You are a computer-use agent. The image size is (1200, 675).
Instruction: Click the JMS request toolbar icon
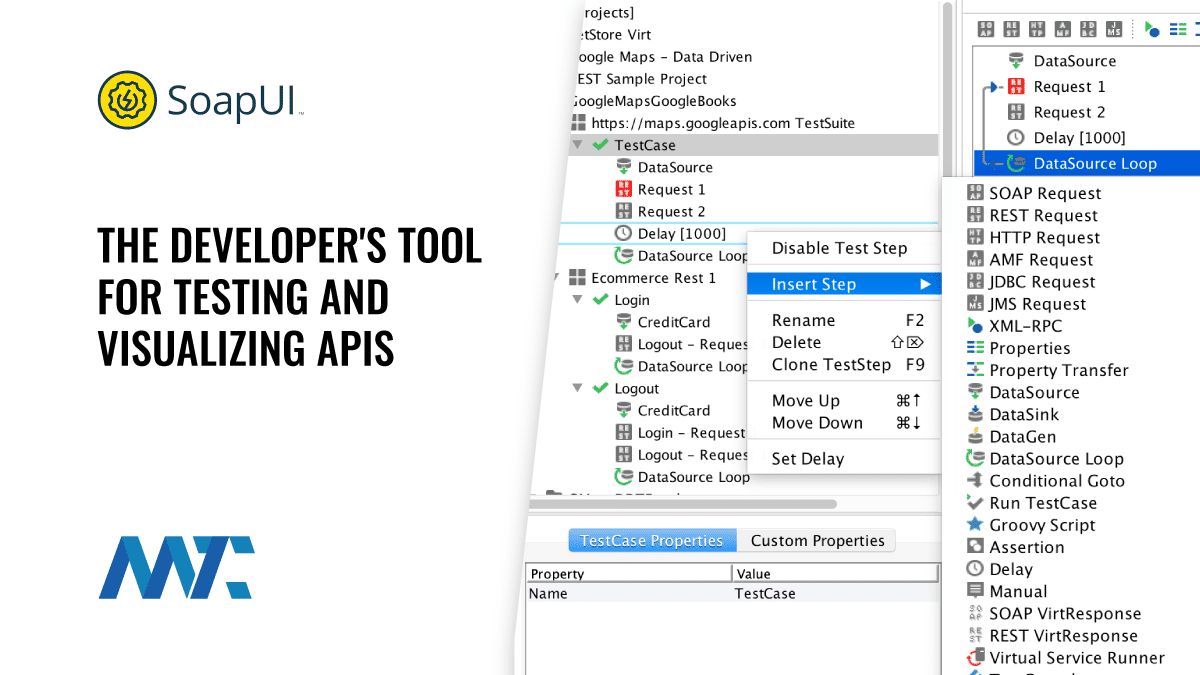coord(1113,28)
